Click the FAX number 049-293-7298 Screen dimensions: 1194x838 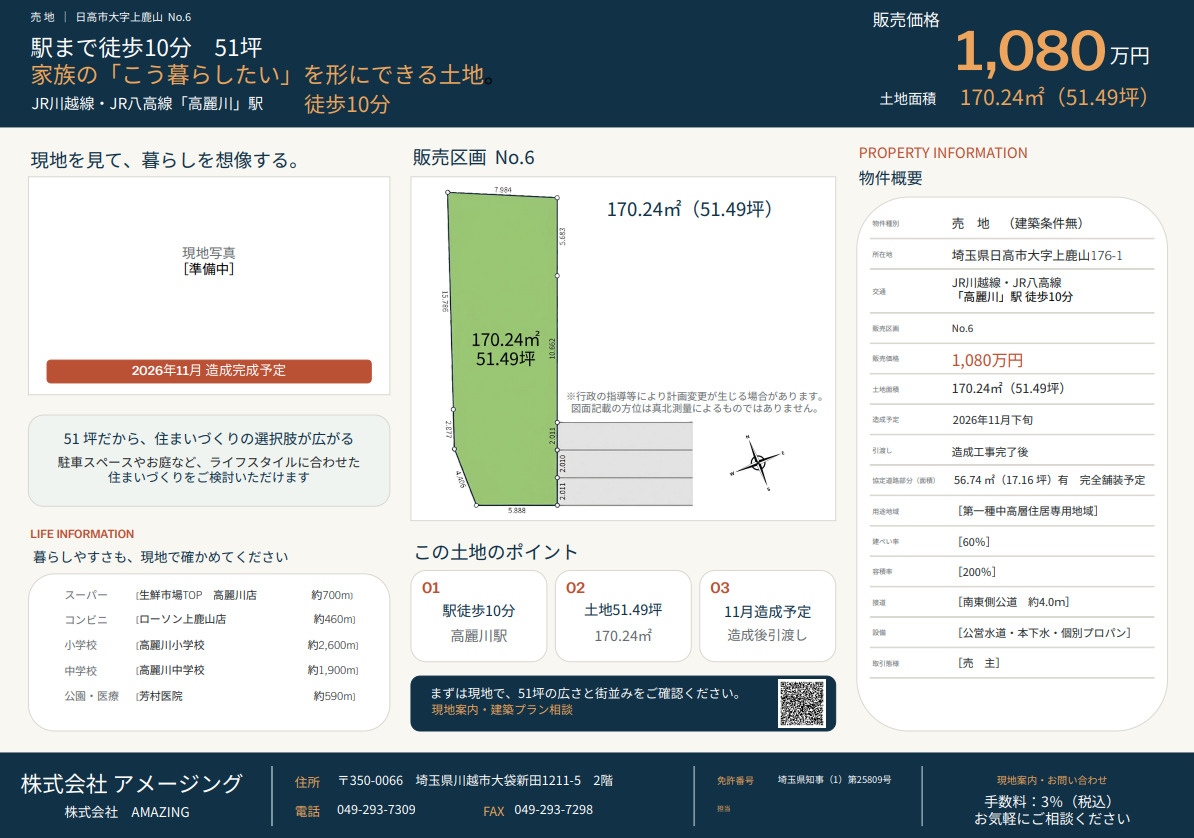[553, 810]
